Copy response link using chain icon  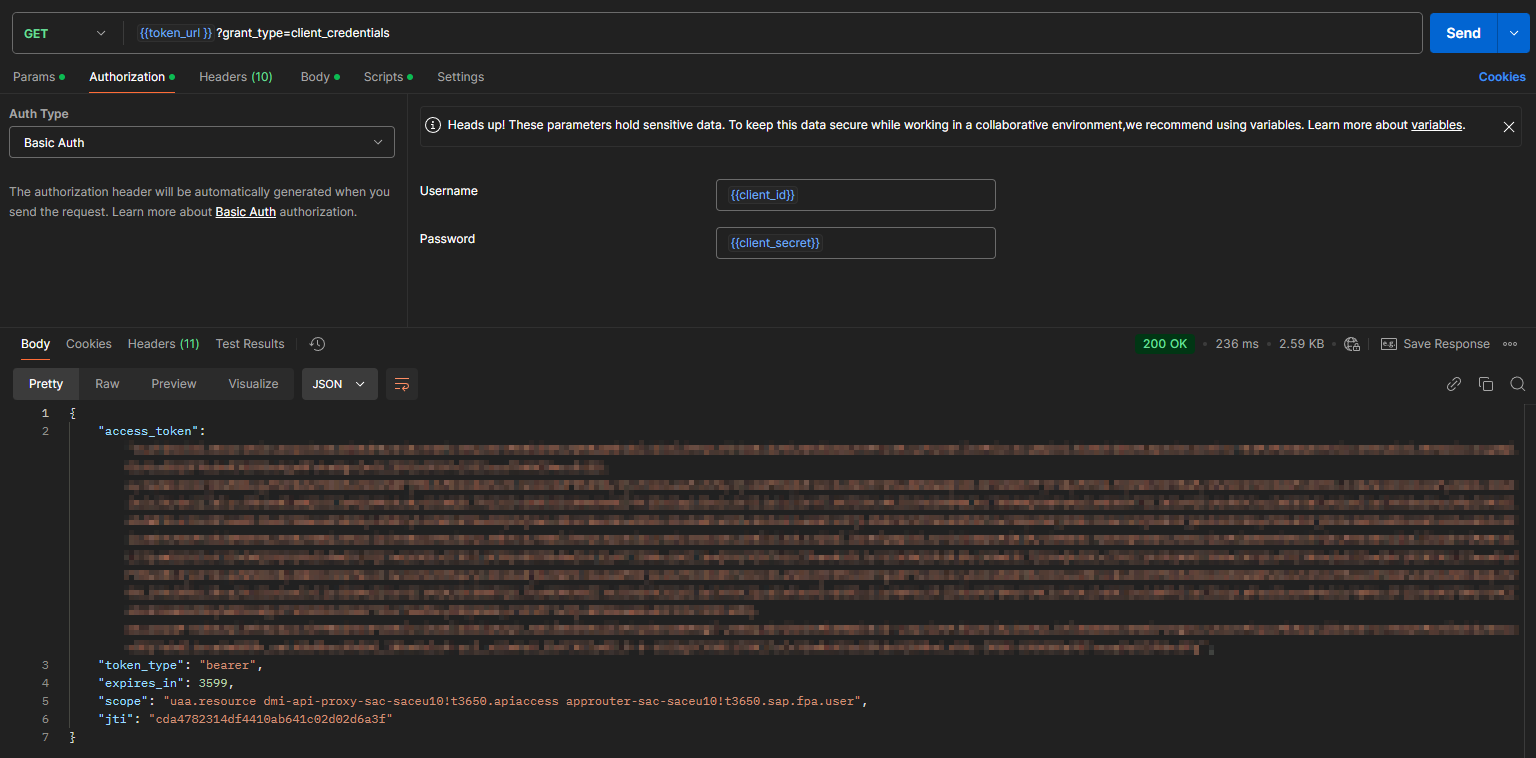point(1454,384)
